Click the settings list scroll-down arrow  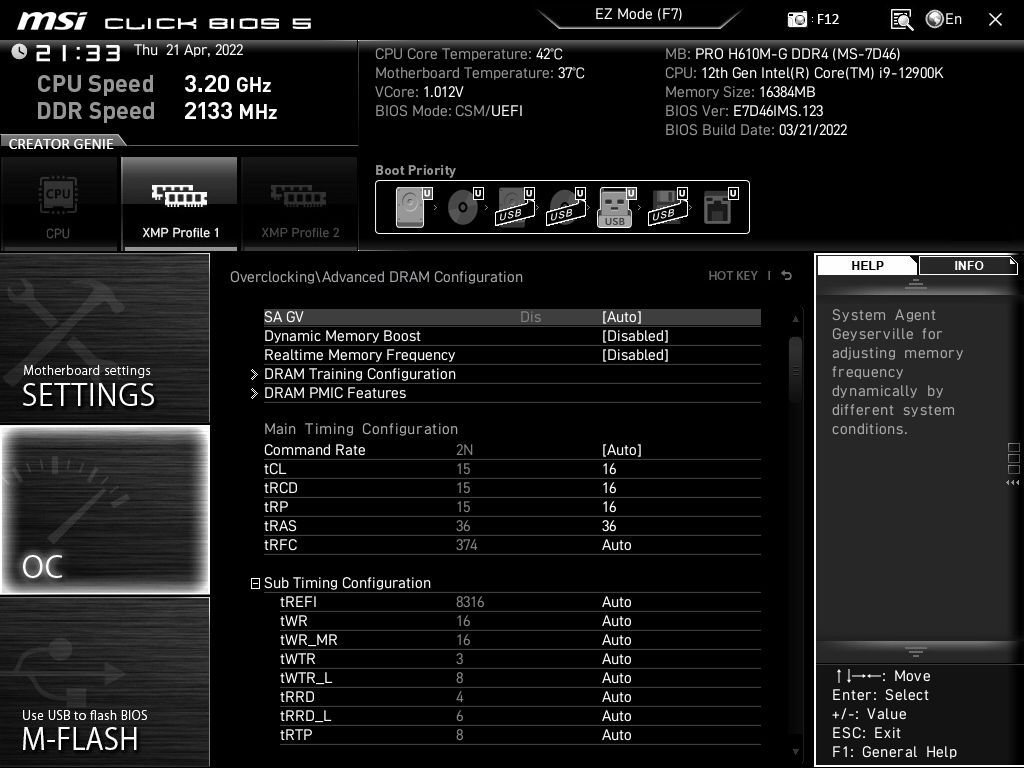pyautogui.click(x=795, y=752)
